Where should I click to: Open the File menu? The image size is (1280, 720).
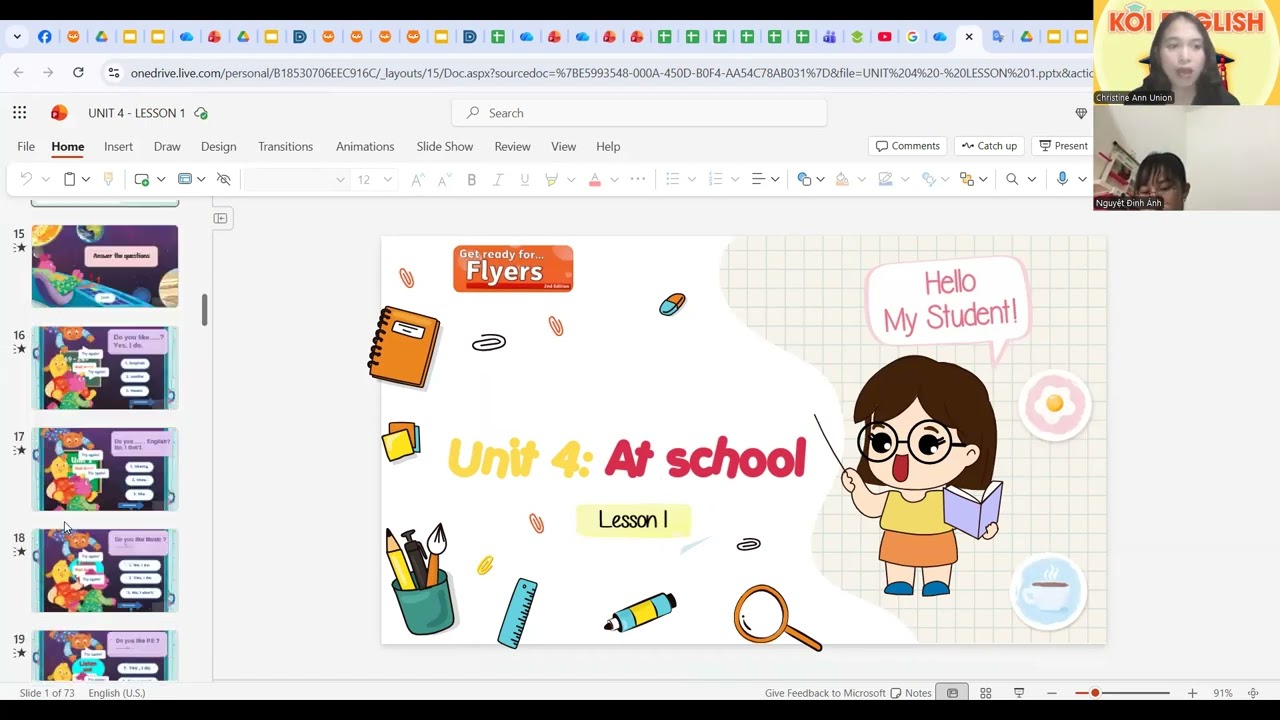click(x=26, y=146)
